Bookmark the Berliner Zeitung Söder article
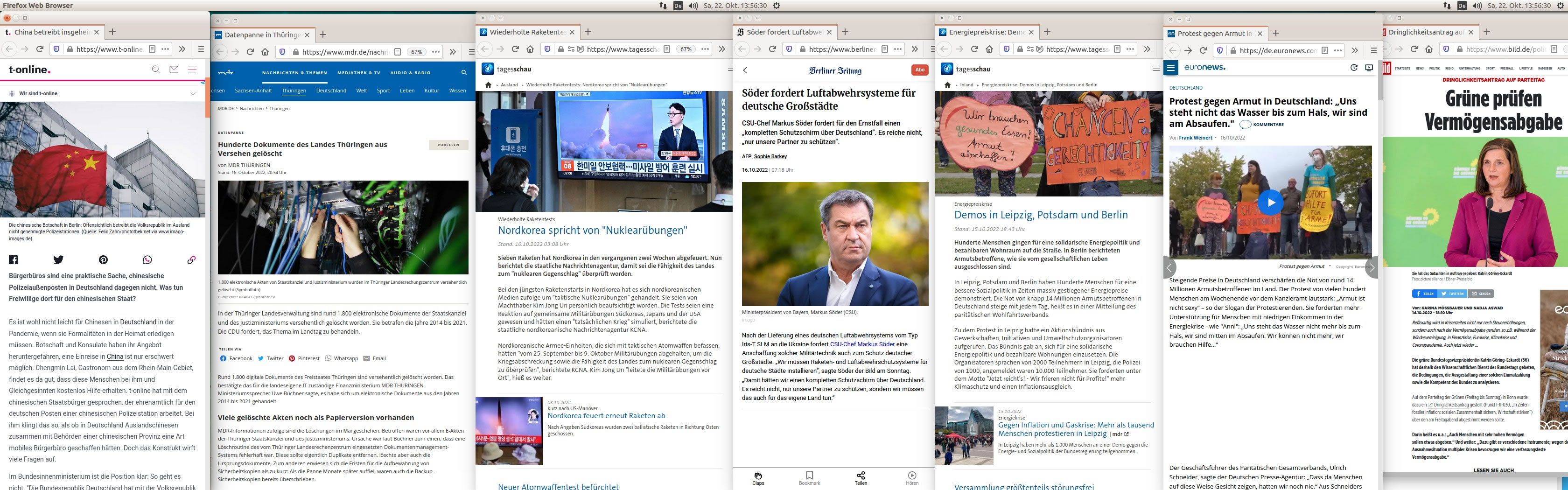Screen dimensions: 1568x490 click(809, 478)
